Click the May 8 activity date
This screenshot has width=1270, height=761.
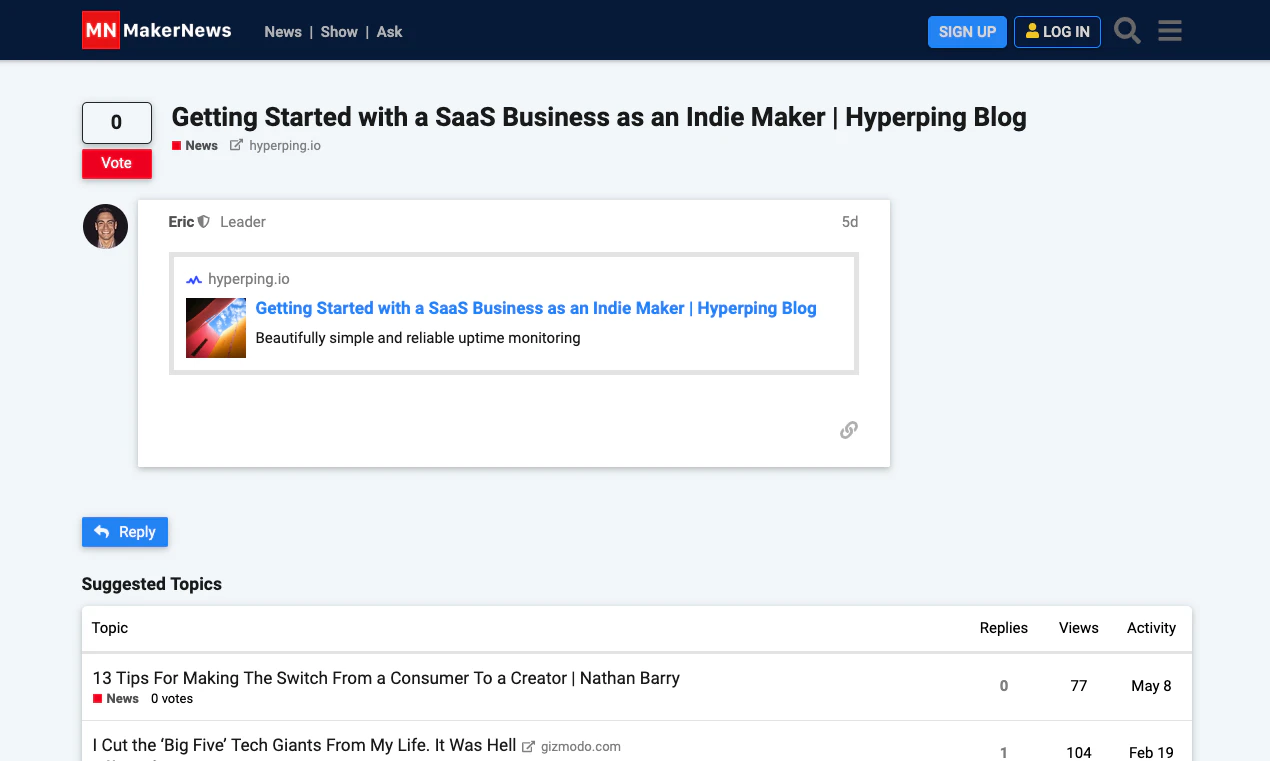click(1152, 686)
